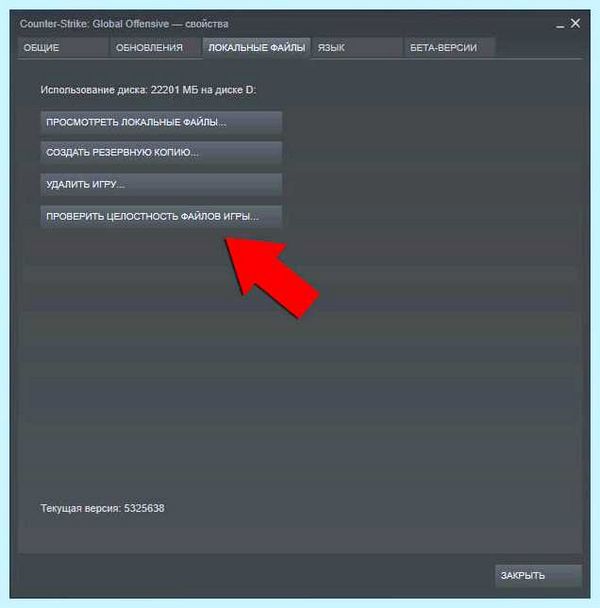Close the properties window with X
Screen dimensions: 600x608
point(576,24)
